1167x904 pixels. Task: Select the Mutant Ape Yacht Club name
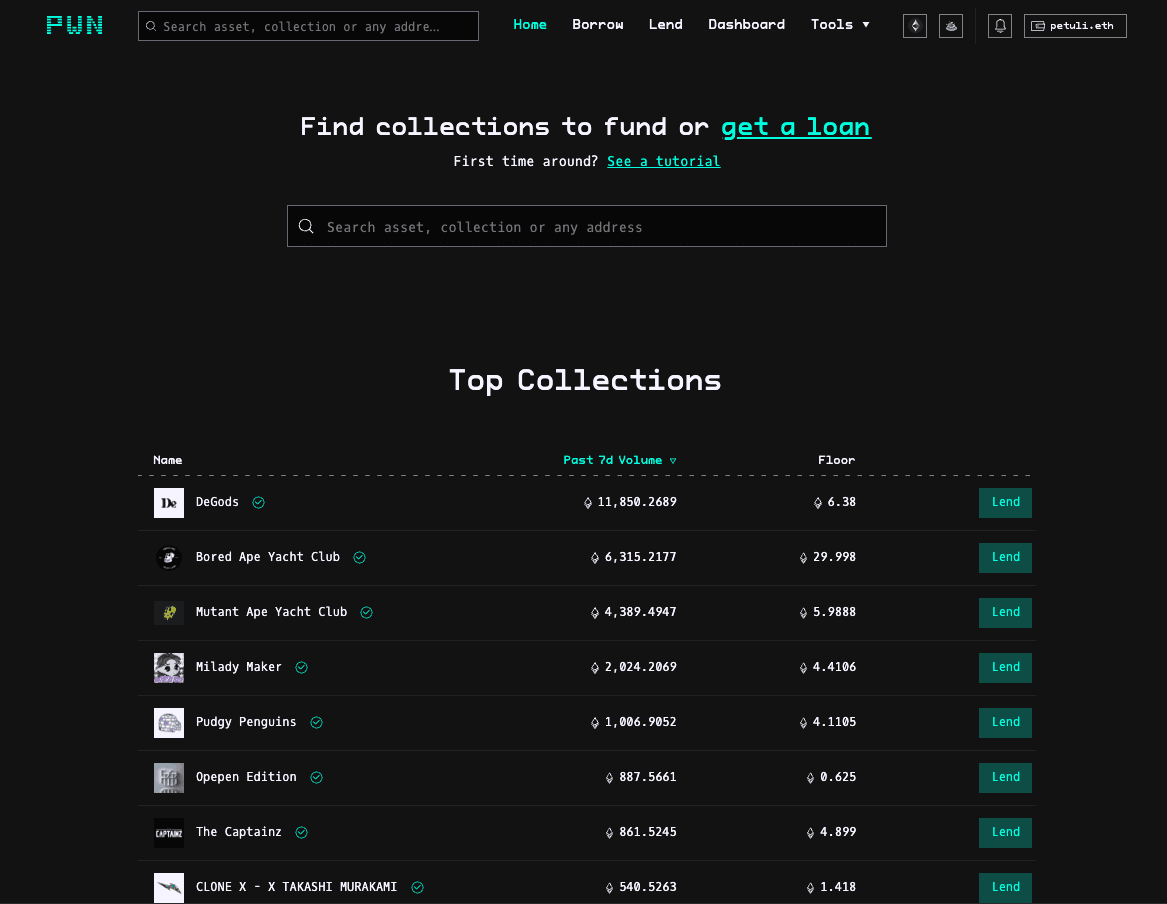coord(272,612)
